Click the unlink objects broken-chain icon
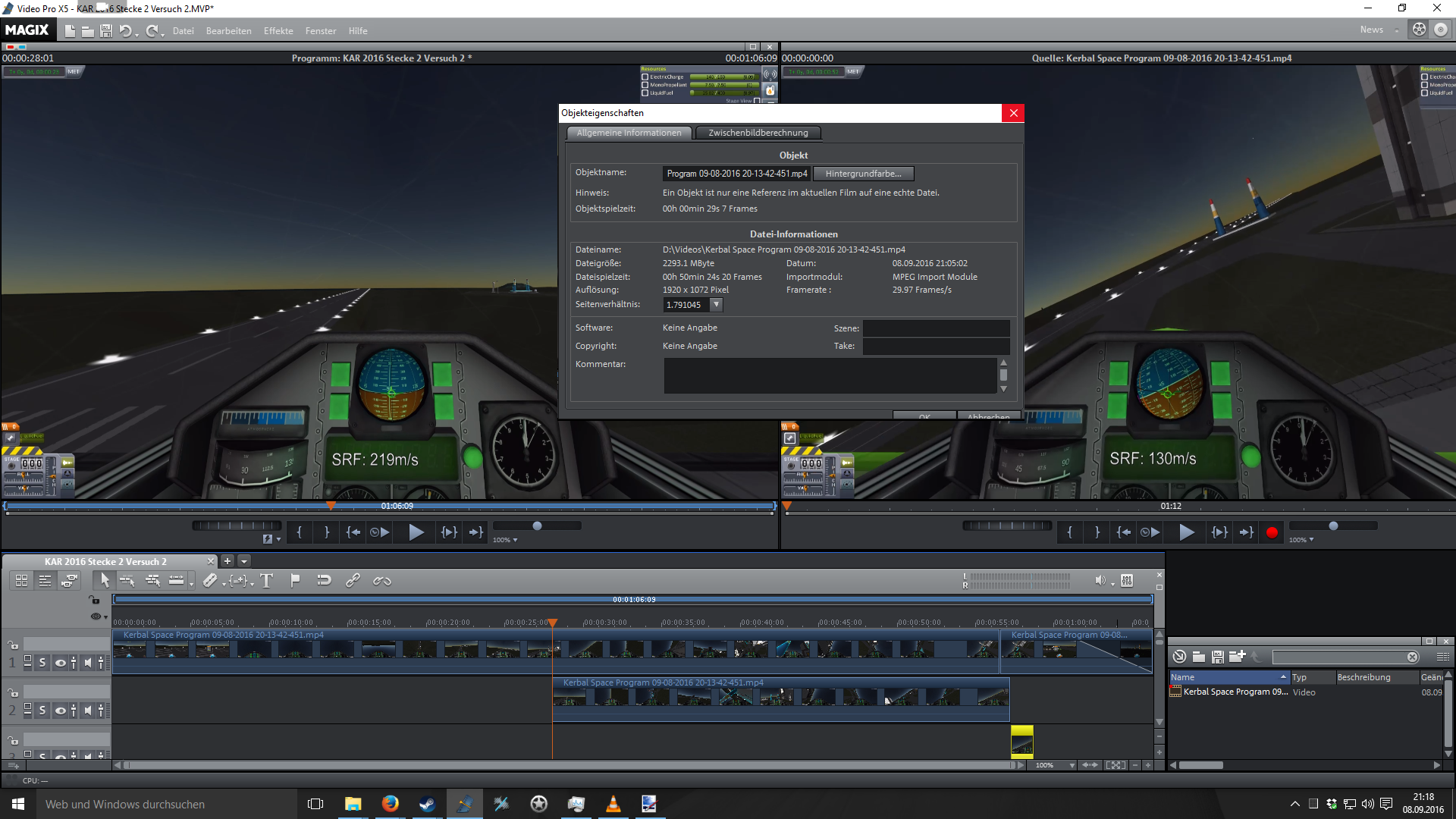The height and width of the screenshot is (819, 1456). tap(382, 581)
